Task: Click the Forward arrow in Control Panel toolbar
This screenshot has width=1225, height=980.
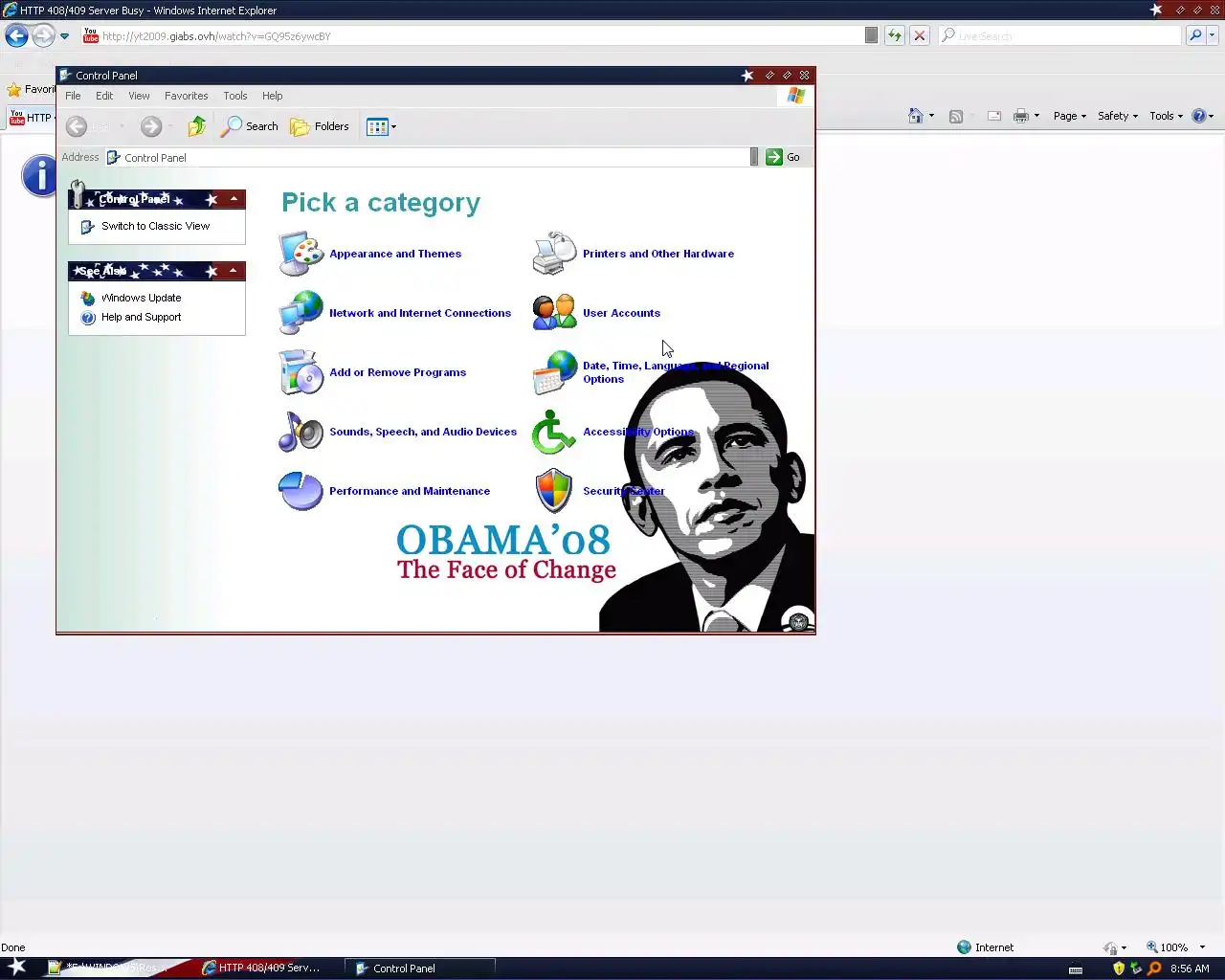Action: click(150, 126)
